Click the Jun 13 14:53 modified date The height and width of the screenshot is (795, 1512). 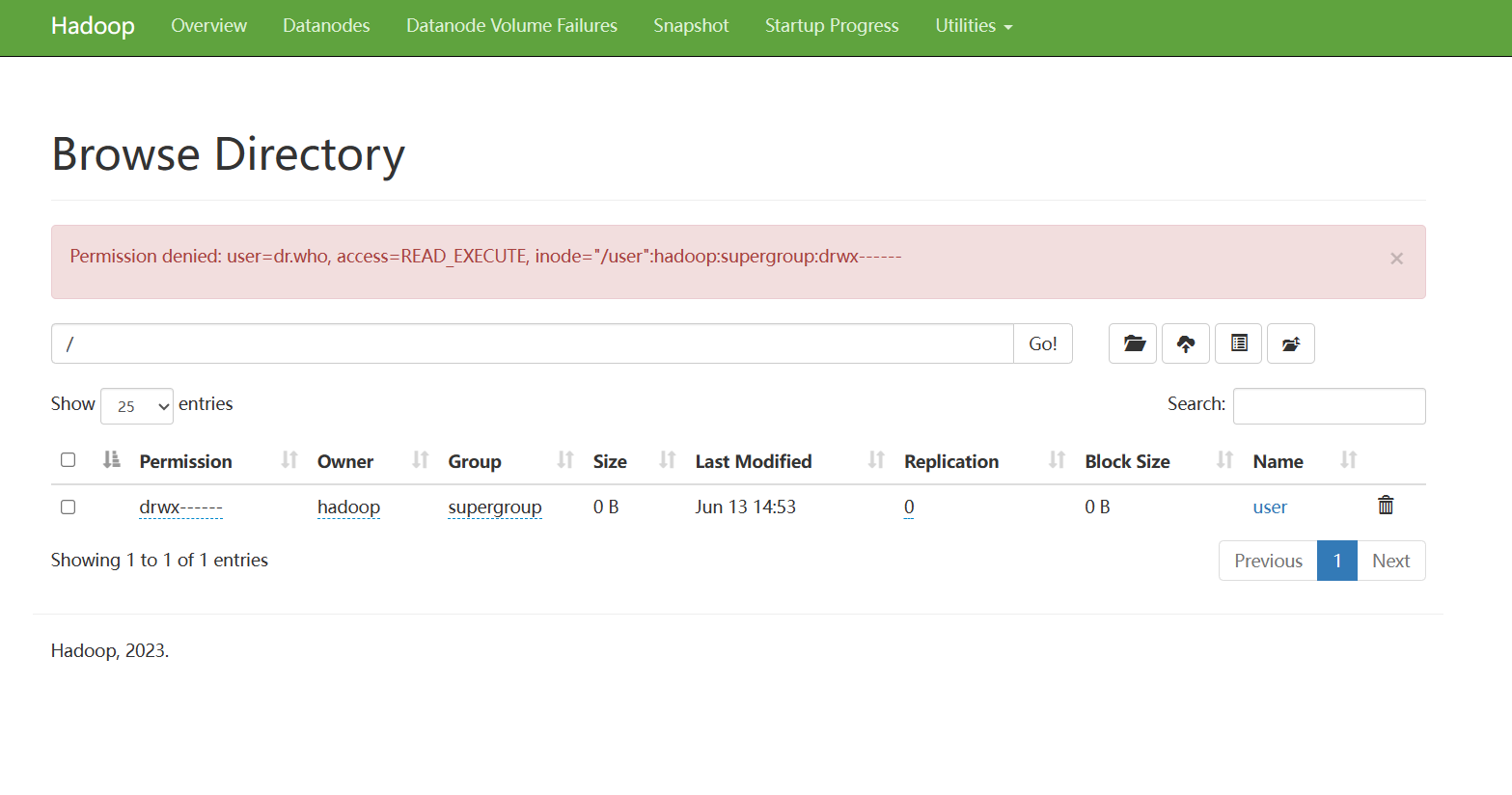pyautogui.click(x=745, y=507)
